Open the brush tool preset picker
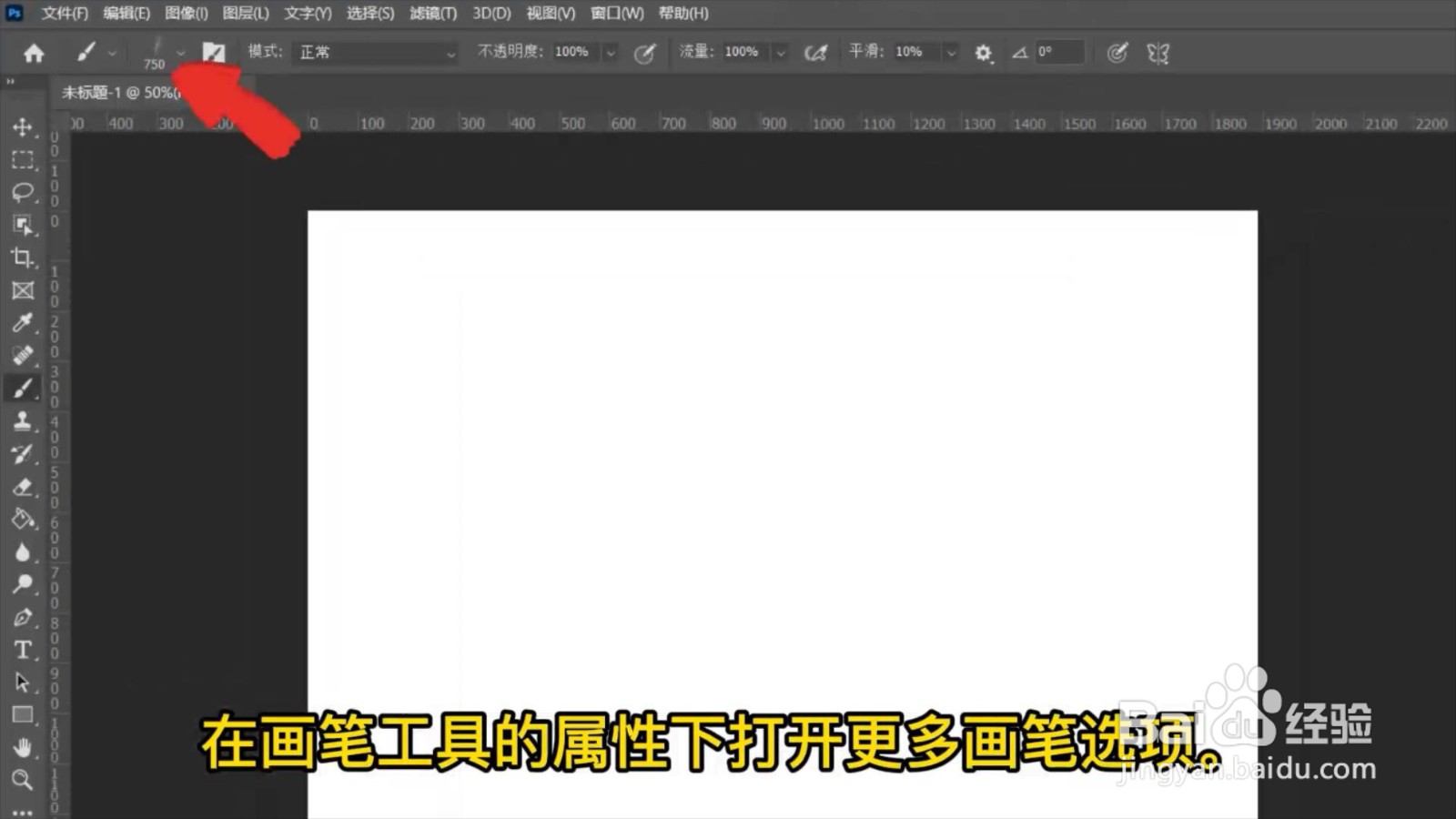 [86, 53]
